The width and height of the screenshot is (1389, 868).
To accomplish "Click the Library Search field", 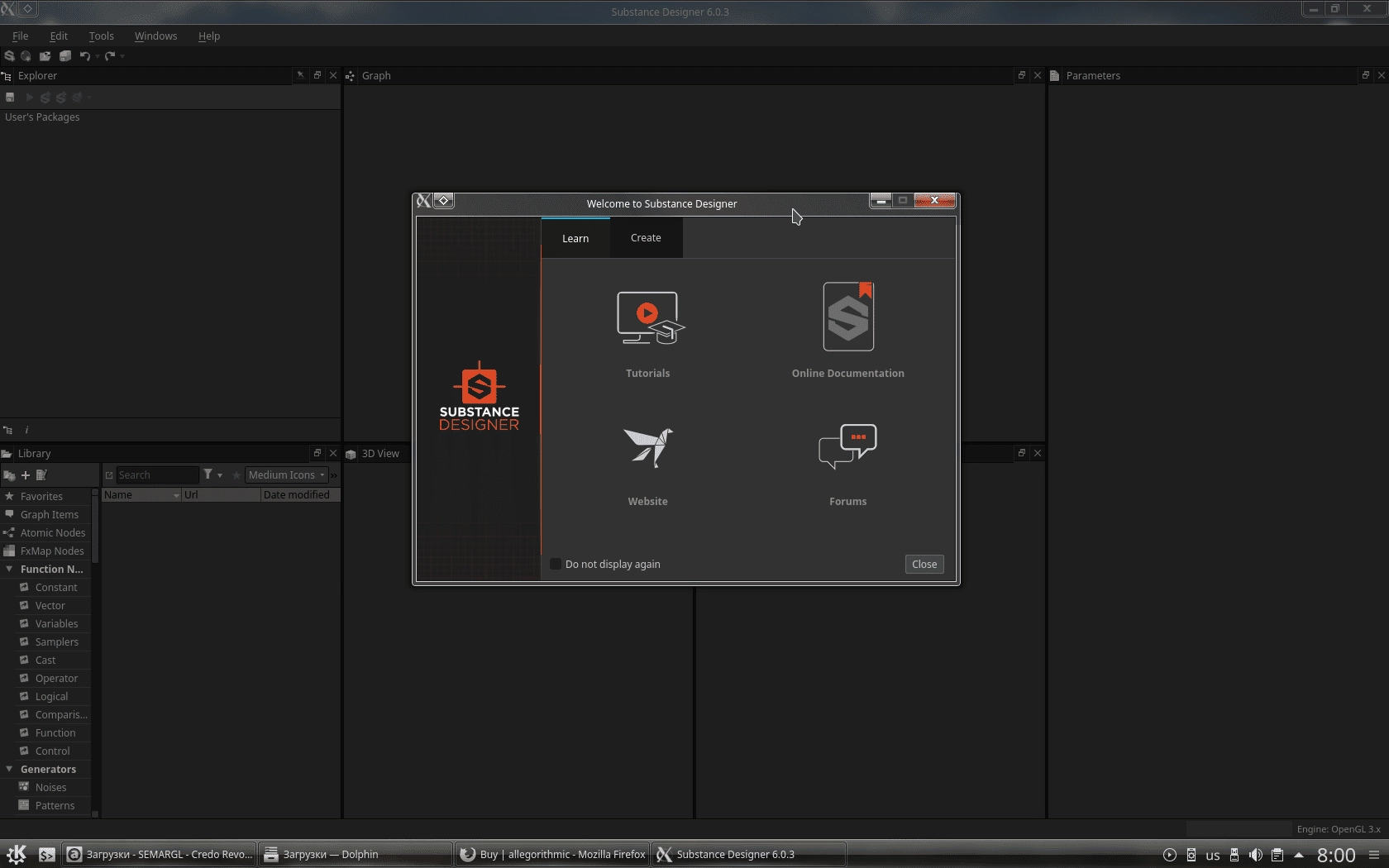I will coord(157,475).
